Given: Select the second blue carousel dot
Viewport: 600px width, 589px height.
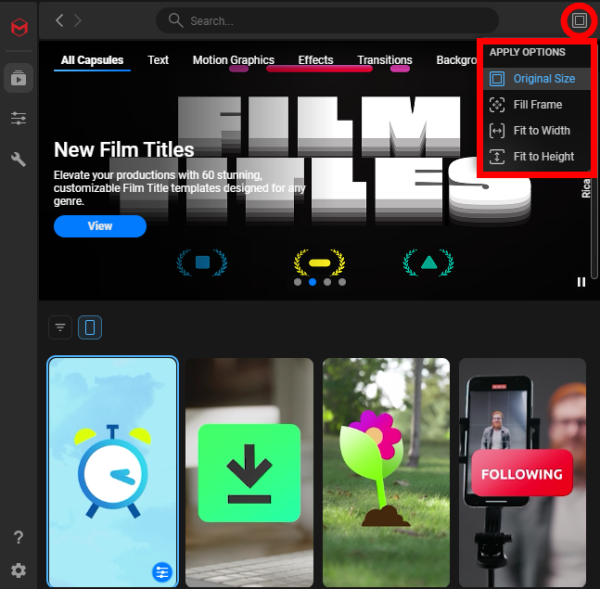Looking at the screenshot, I should pyautogui.click(x=313, y=282).
